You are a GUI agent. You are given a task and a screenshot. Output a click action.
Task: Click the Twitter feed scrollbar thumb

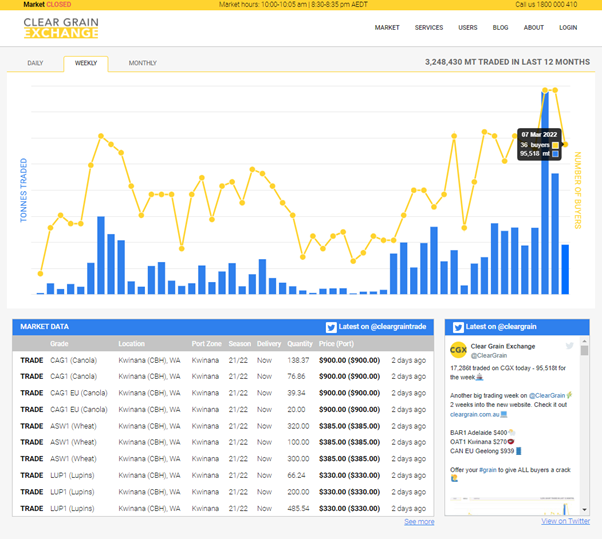(584, 351)
